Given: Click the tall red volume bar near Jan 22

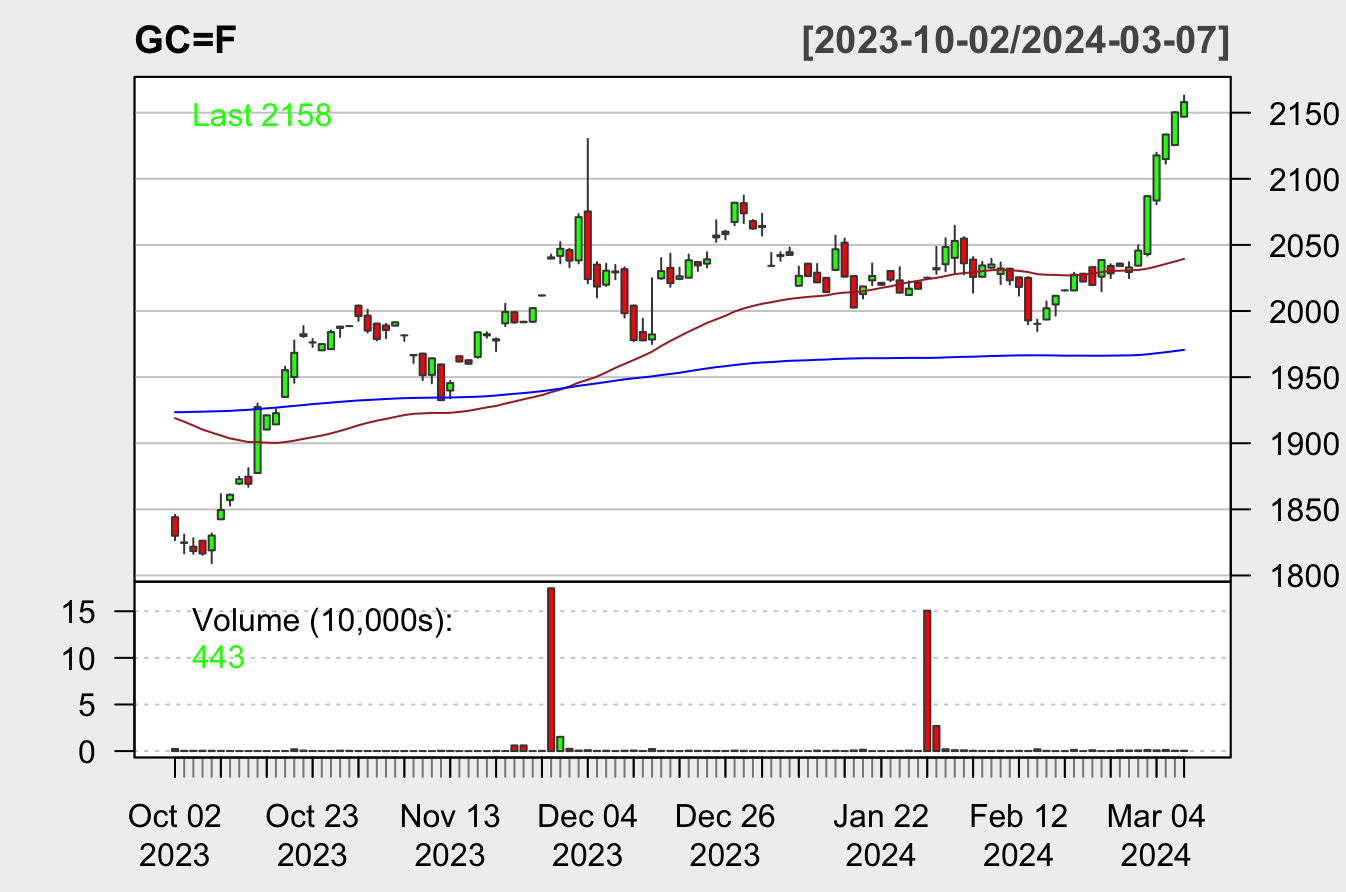Looking at the screenshot, I should click(927, 680).
